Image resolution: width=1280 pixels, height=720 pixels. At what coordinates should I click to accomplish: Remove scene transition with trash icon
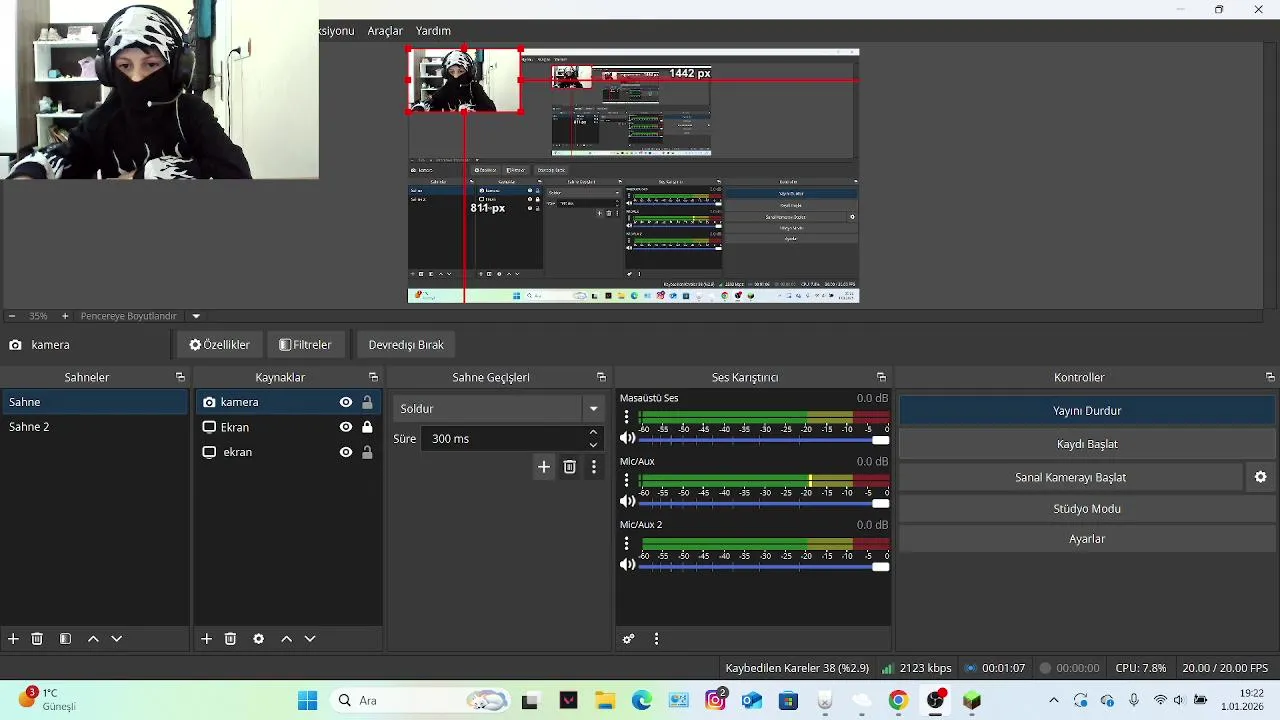tap(569, 466)
